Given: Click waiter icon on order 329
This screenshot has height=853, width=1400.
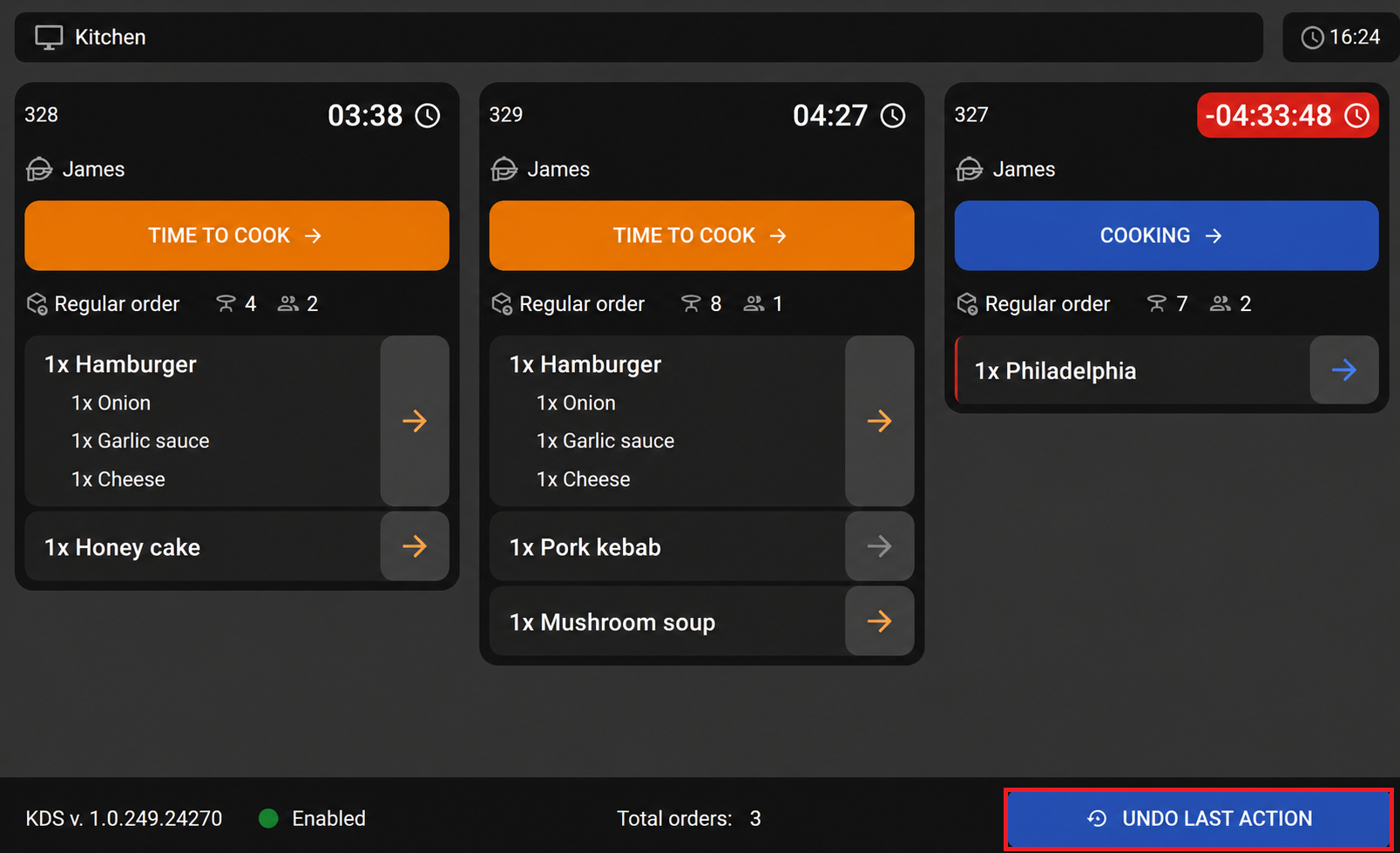Looking at the screenshot, I should coord(504,169).
